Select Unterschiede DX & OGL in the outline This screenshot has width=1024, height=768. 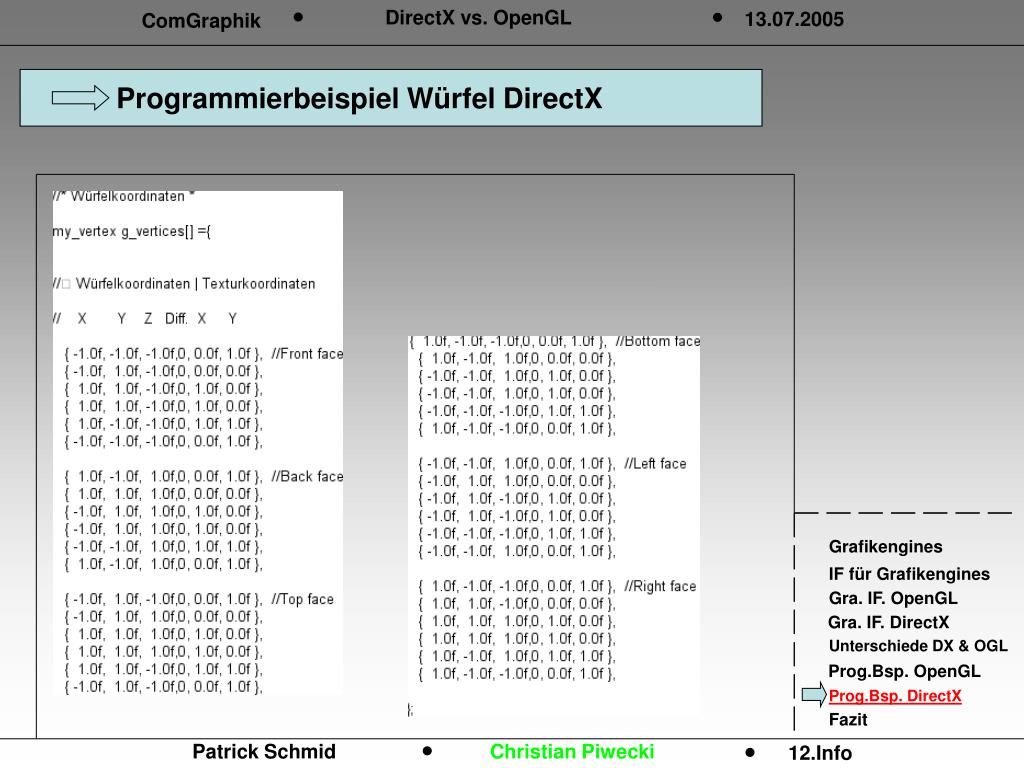coord(918,646)
